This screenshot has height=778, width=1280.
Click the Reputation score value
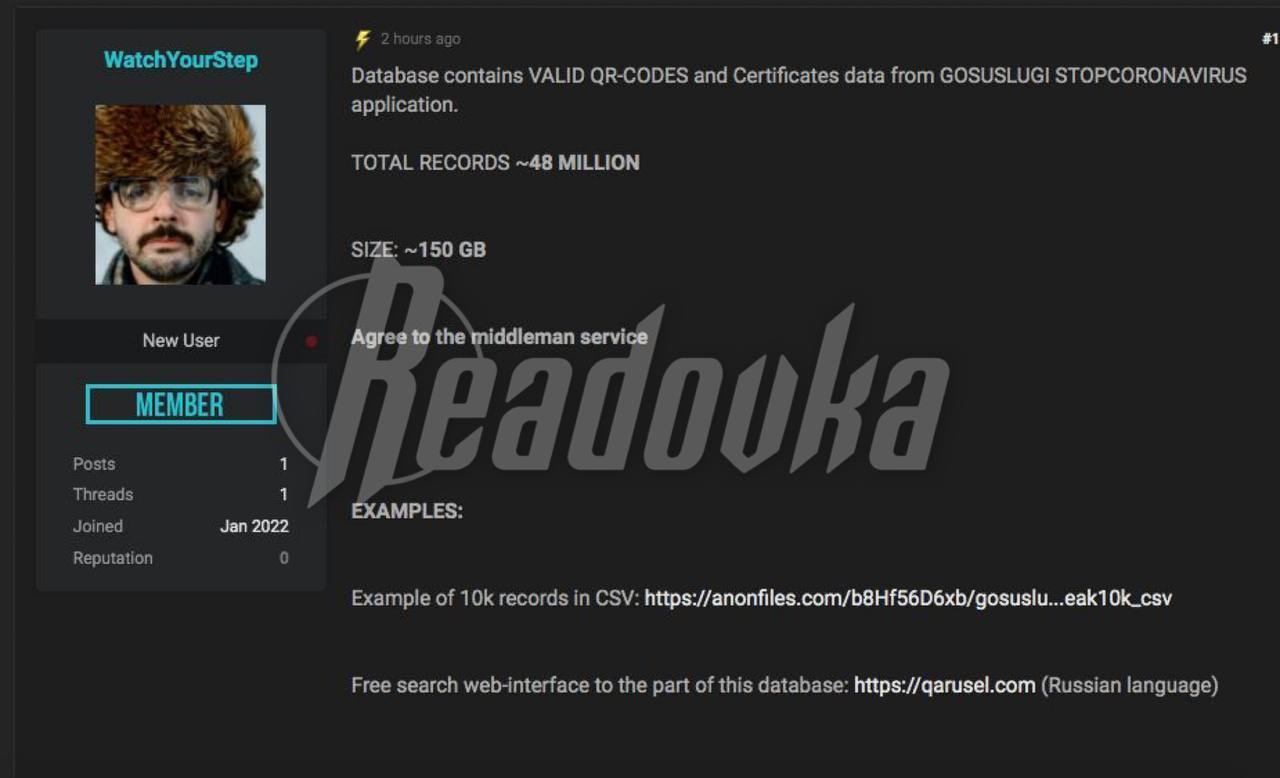point(284,558)
